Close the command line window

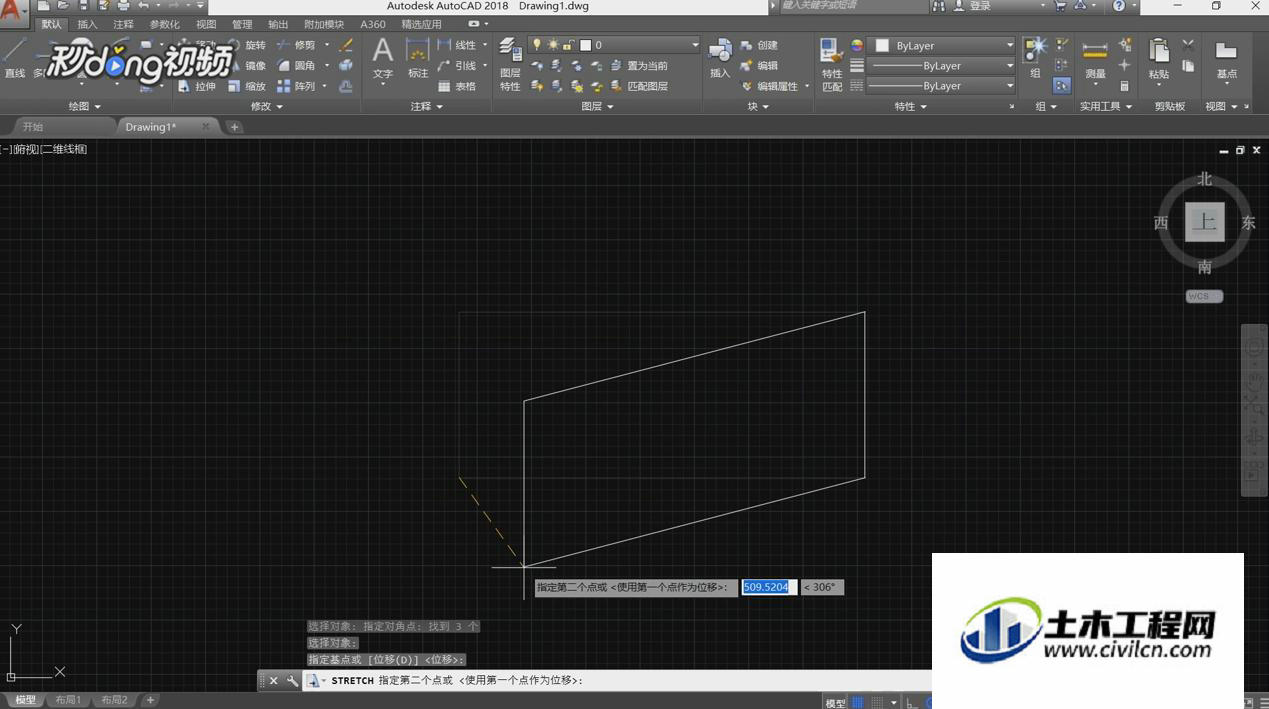[273, 680]
